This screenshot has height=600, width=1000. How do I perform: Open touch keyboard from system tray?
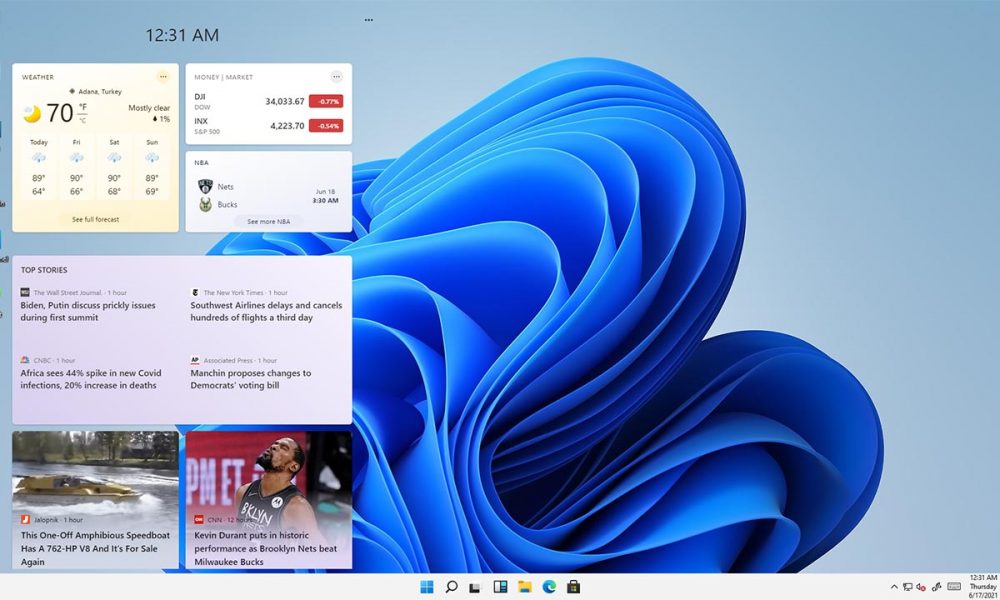coord(953,587)
